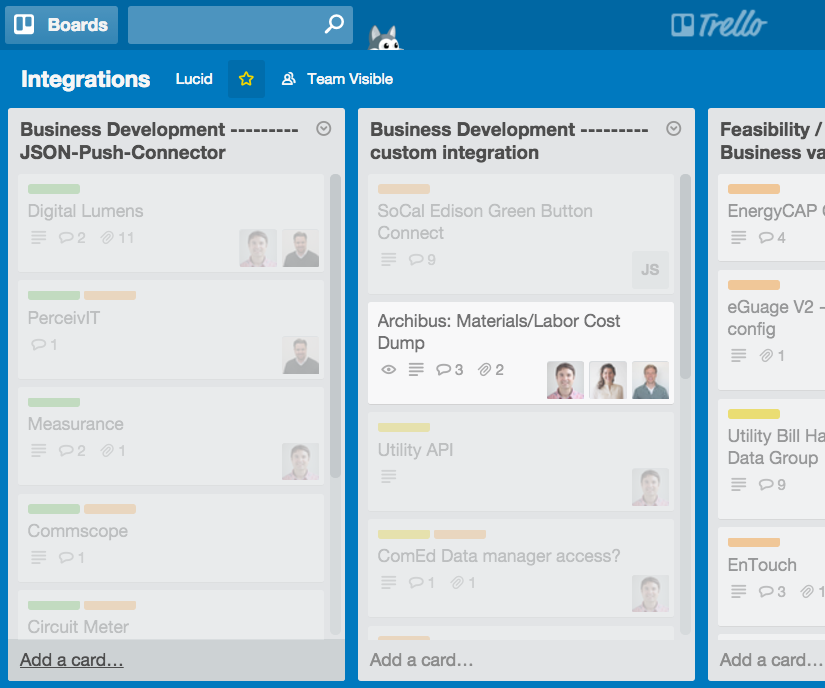Click woman member avatar on Archibus card
This screenshot has height=688, width=825.
(x=608, y=380)
